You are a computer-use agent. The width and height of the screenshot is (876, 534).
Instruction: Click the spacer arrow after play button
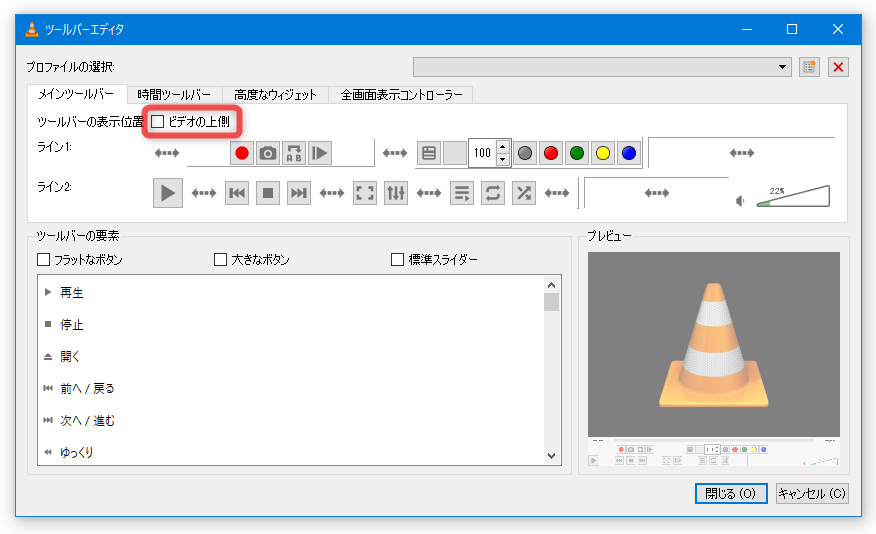pyautogui.click(x=204, y=193)
